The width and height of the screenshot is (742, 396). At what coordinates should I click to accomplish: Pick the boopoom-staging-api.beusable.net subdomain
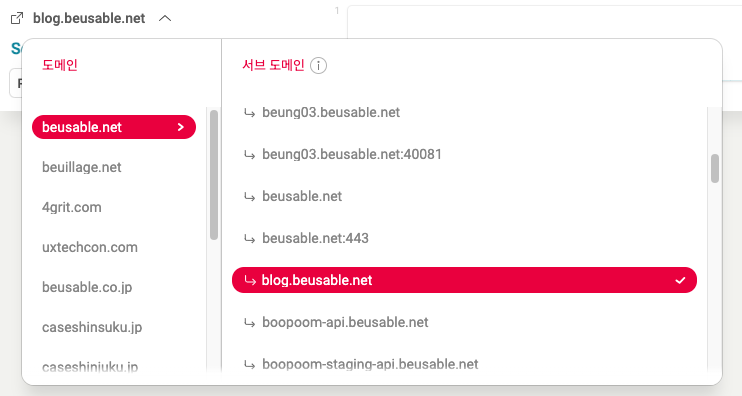pyautogui.click(x=464, y=364)
